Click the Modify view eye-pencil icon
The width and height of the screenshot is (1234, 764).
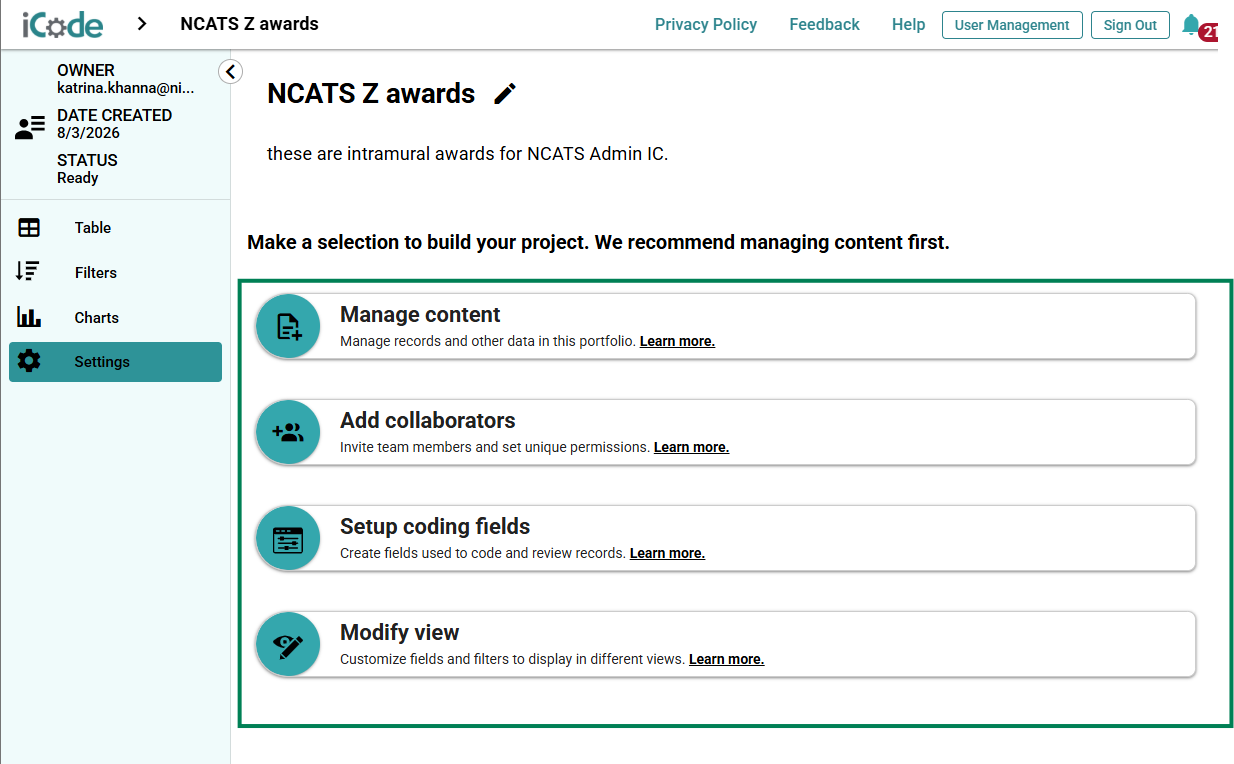click(288, 645)
